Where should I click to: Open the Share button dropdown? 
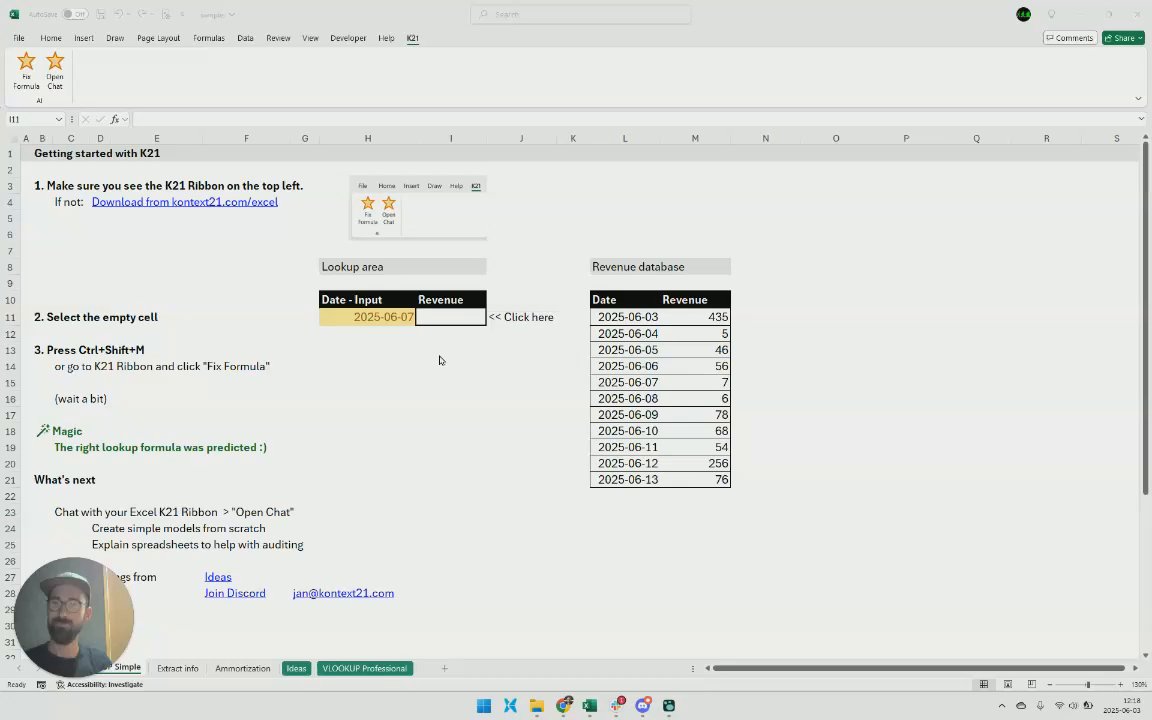[x=1141, y=38]
